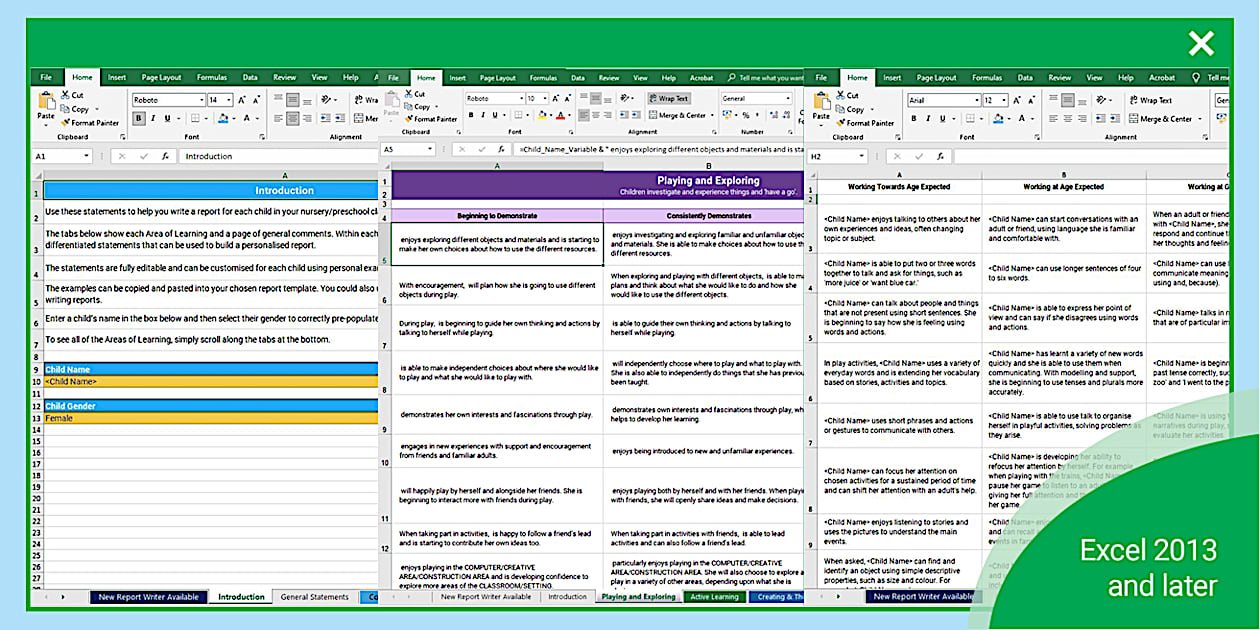Open the Insert Function (fx) icon

(x=165, y=156)
